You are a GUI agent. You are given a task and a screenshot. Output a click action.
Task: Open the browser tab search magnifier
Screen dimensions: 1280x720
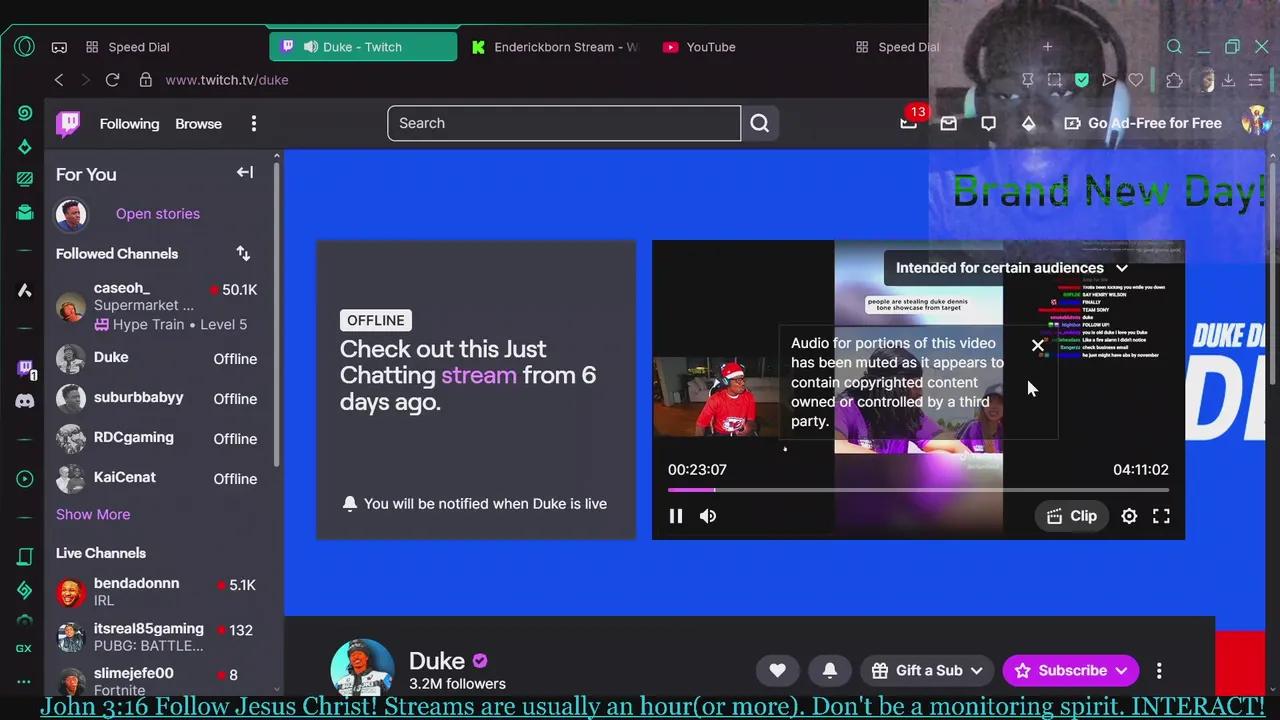(1174, 47)
